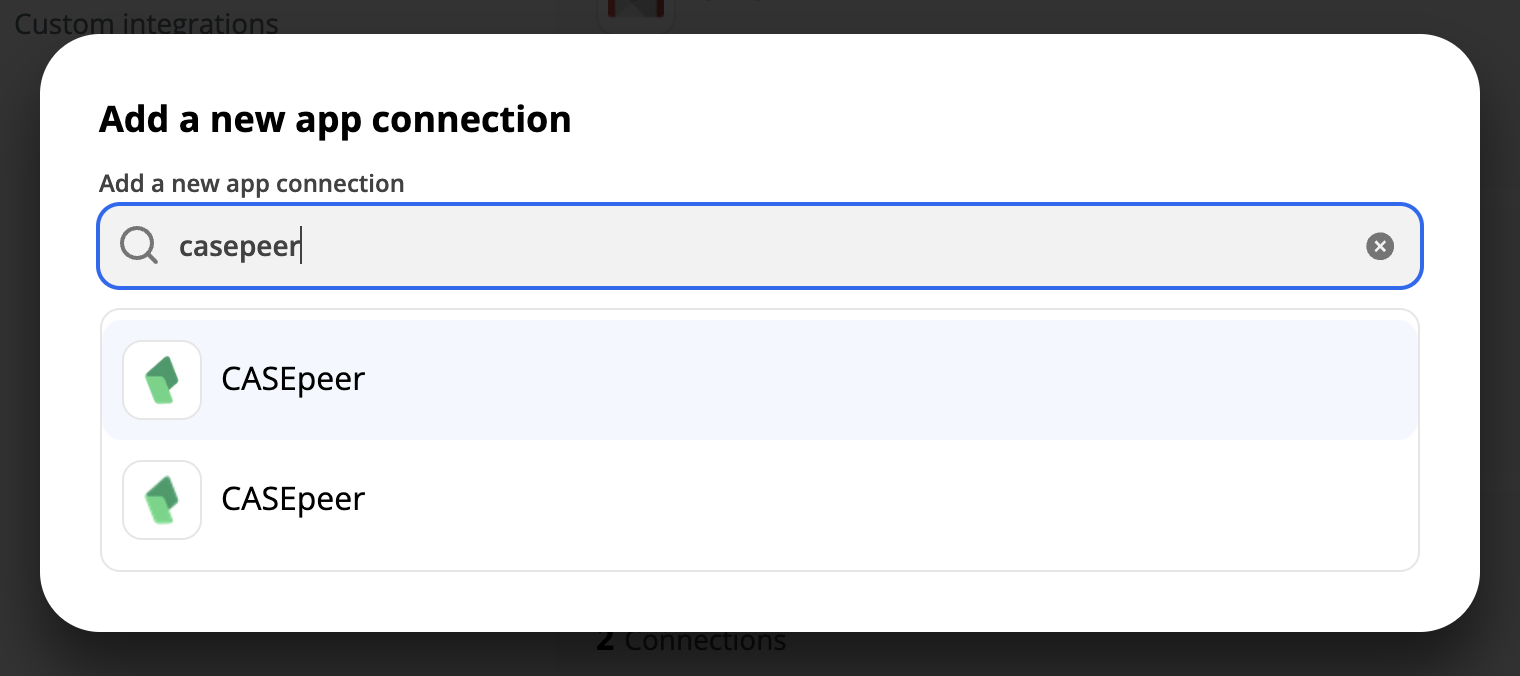Click the Custom integrations heading
This screenshot has width=1520, height=676.
point(146,24)
